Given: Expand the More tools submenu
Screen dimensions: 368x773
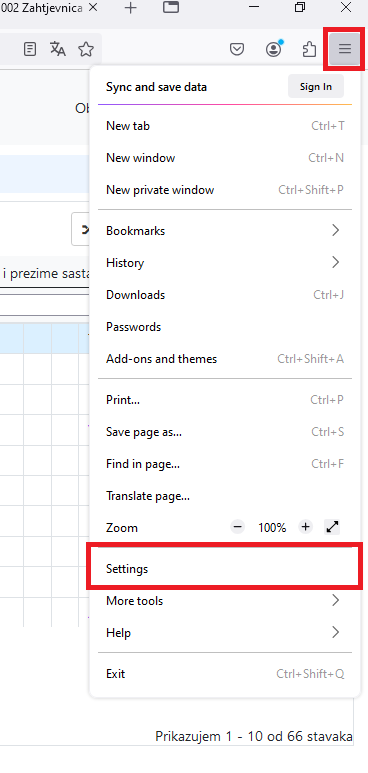Looking at the screenshot, I should [x=225, y=600].
